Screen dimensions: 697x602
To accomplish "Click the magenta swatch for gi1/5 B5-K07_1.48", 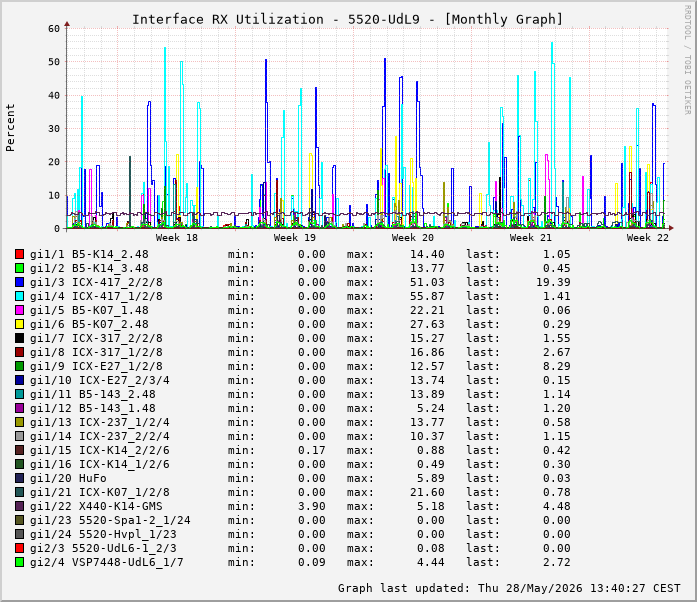I will click(x=19, y=310).
